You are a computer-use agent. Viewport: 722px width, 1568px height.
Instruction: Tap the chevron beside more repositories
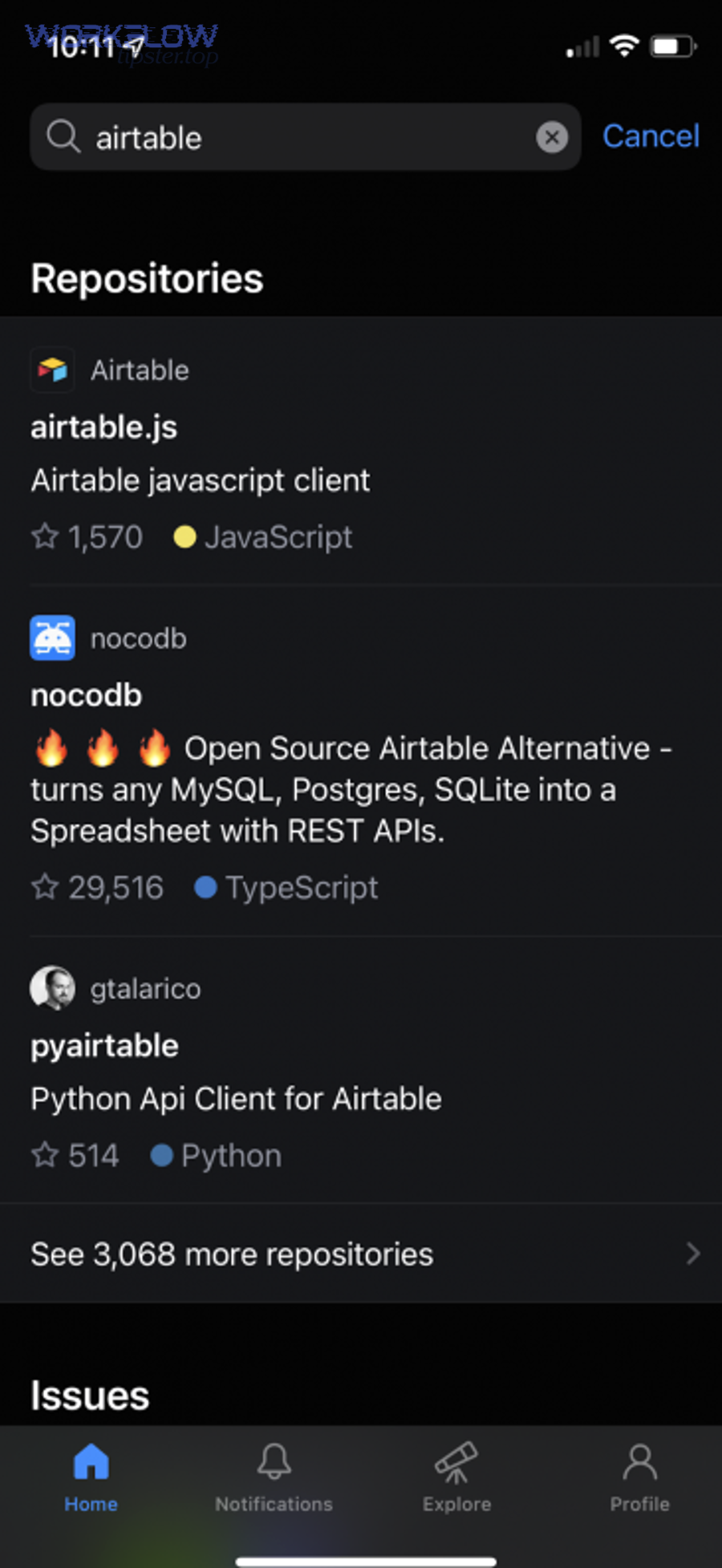coord(693,1254)
